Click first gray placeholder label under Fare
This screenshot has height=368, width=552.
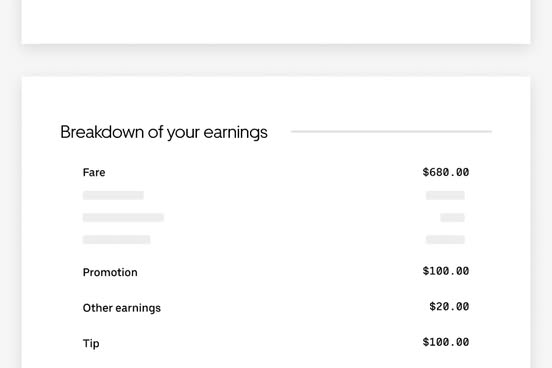pos(113,195)
